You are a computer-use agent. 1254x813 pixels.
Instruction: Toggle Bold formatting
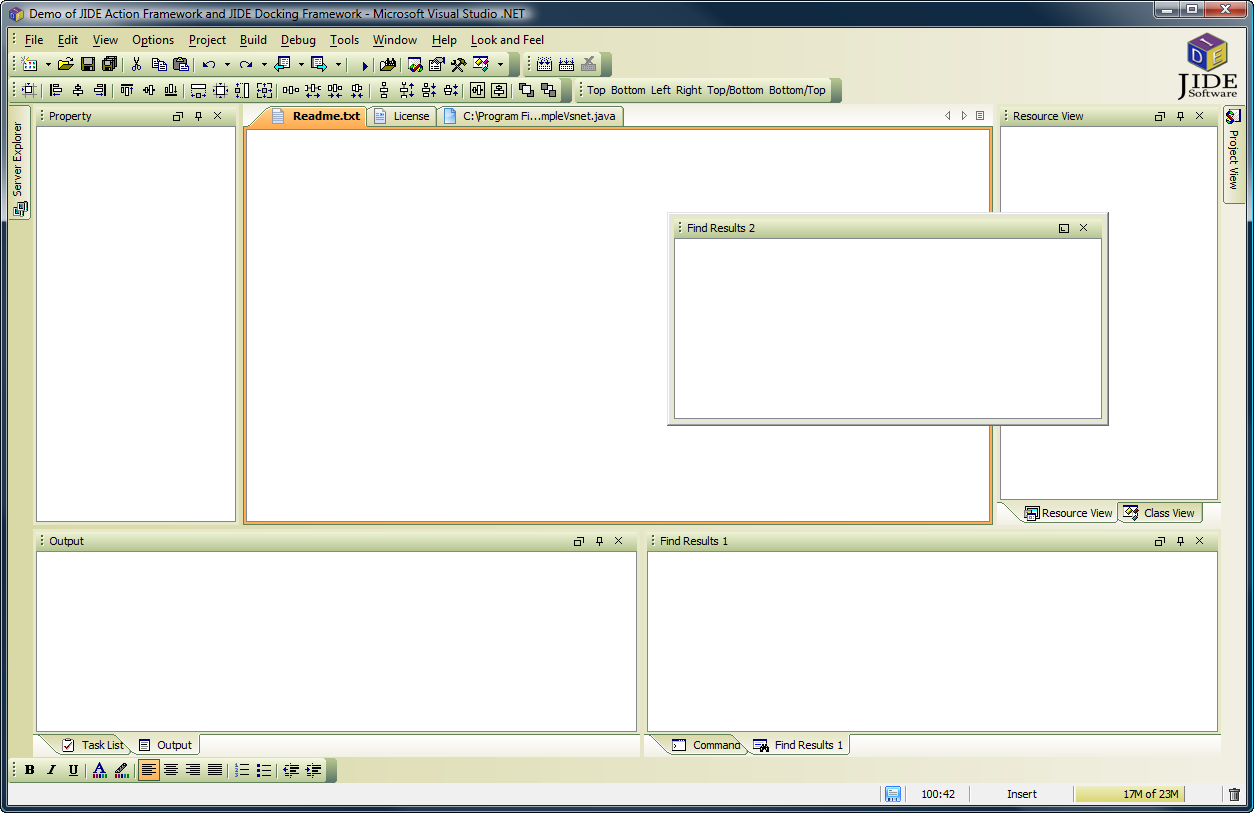pyautogui.click(x=29, y=770)
